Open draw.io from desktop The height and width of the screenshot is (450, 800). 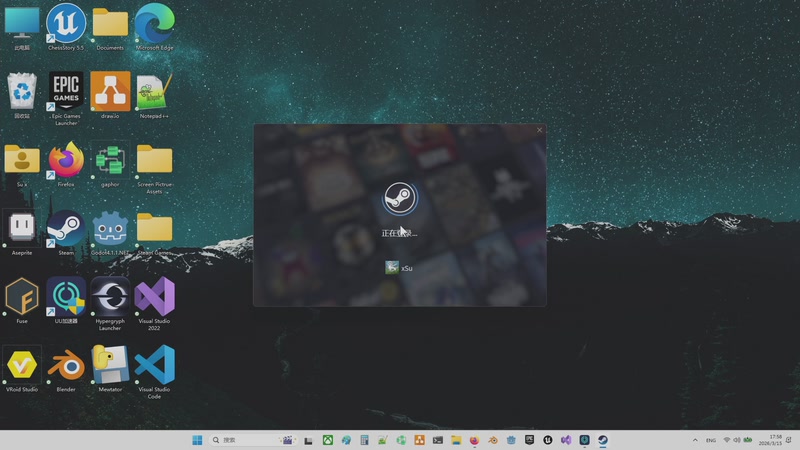tap(110, 95)
